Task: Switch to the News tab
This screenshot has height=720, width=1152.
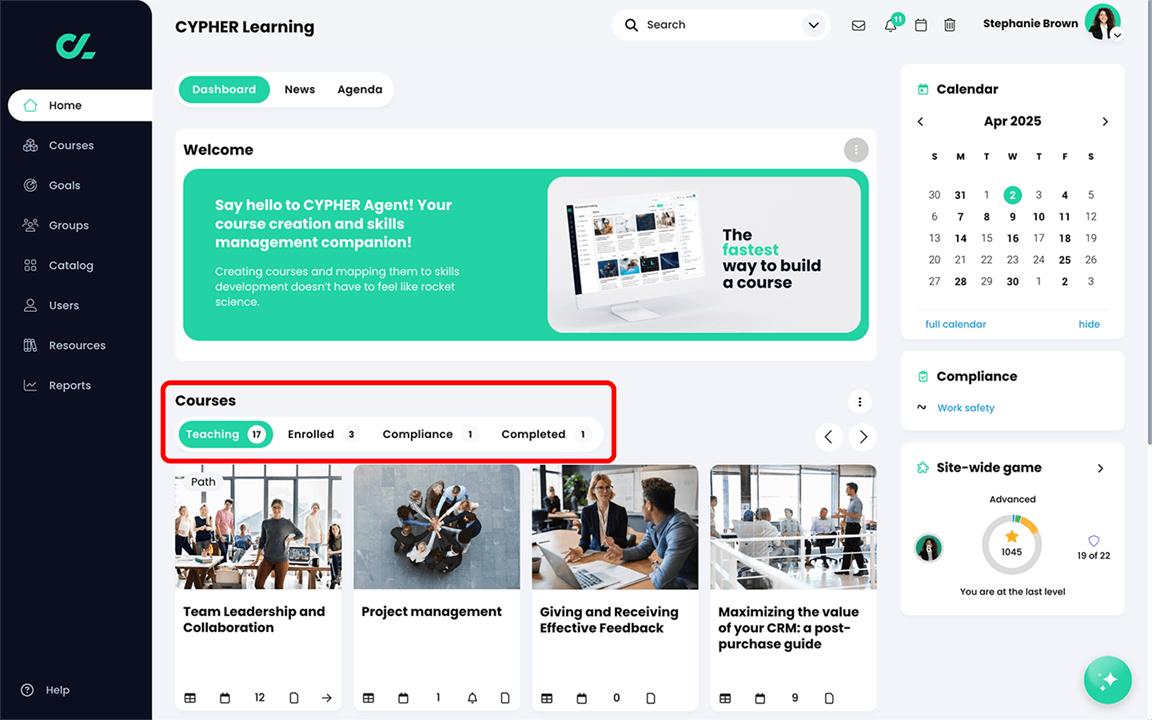Action: [x=300, y=90]
